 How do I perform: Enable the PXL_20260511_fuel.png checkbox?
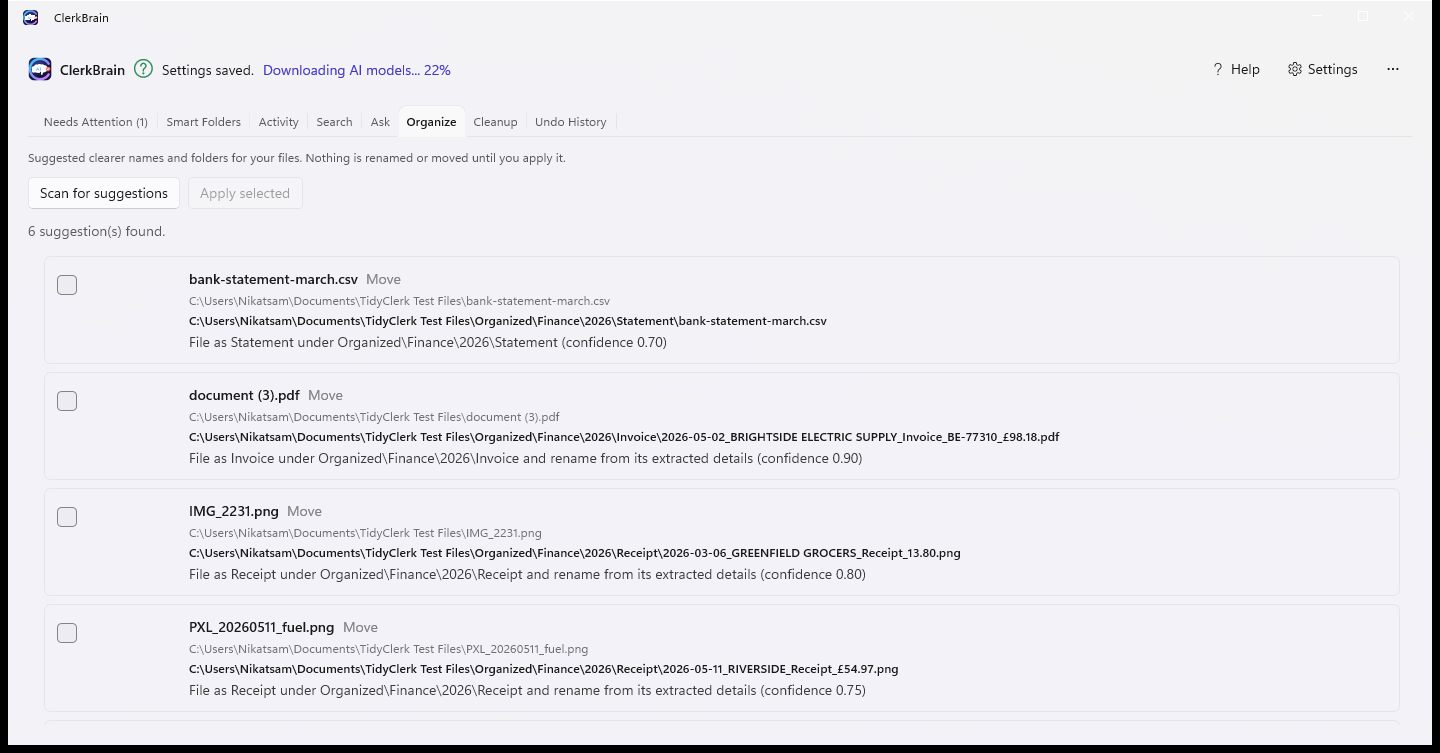pos(67,633)
